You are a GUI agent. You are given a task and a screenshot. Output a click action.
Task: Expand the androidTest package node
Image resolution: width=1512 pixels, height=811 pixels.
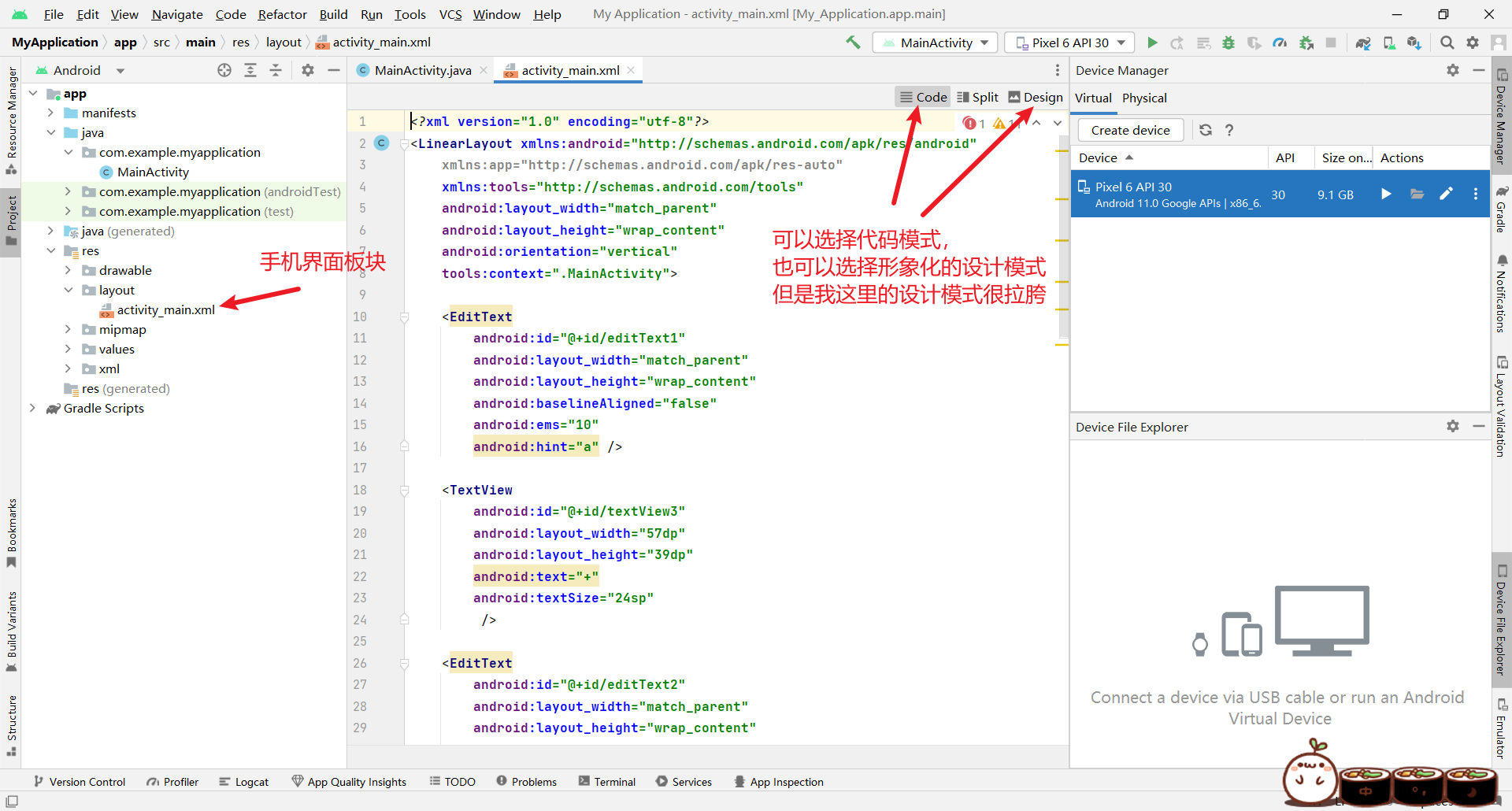[x=68, y=191]
